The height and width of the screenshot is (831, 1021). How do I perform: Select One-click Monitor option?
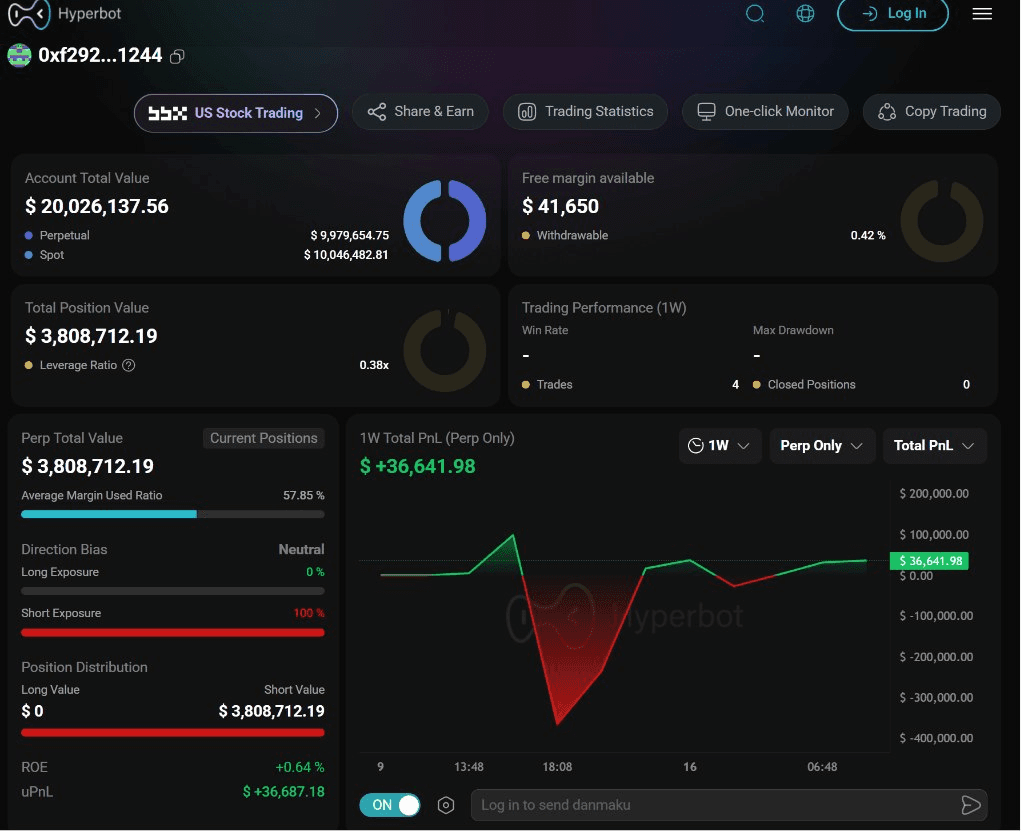[x=765, y=112]
